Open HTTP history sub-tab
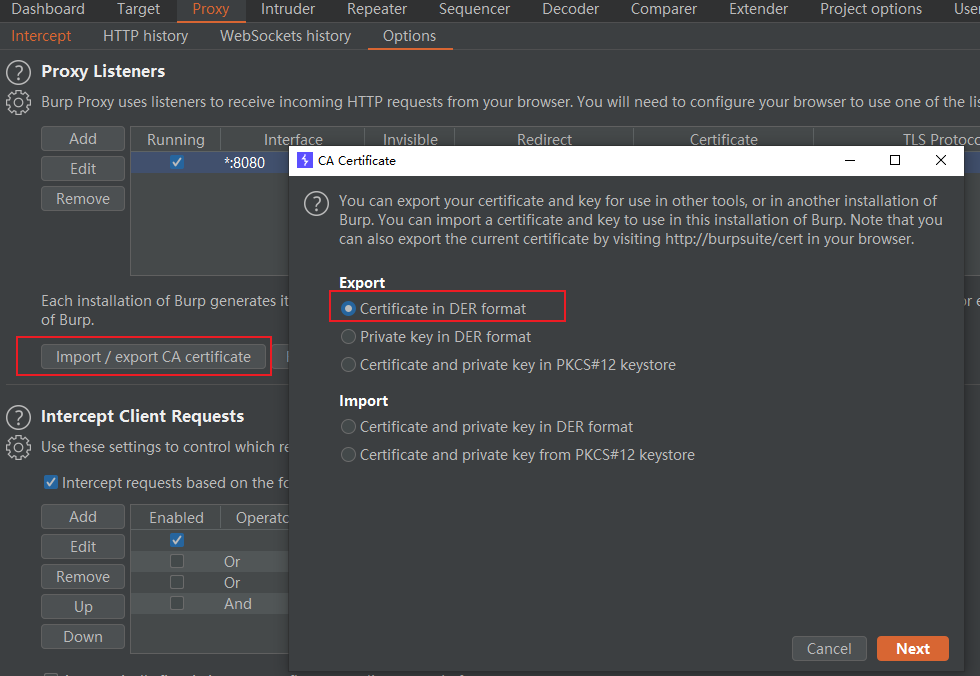 pyautogui.click(x=145, y=36)
